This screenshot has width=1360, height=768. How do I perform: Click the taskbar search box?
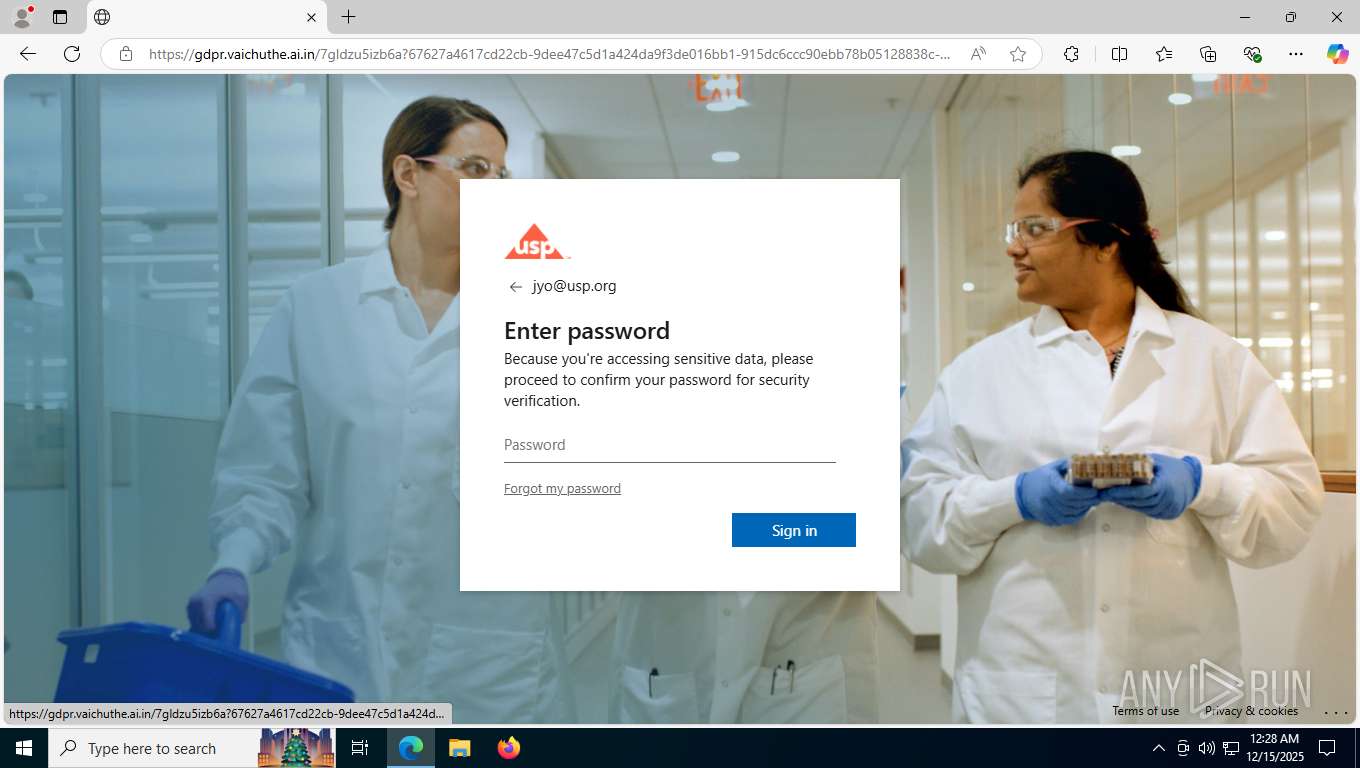click(190, 748)
